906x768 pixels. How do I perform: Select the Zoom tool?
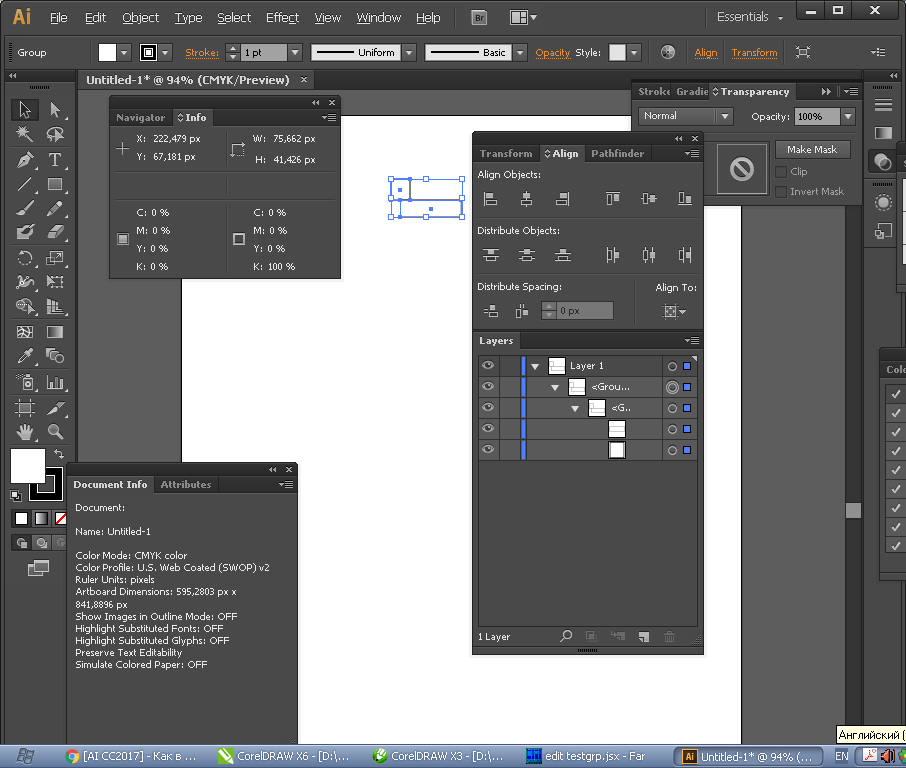(55, 432)
